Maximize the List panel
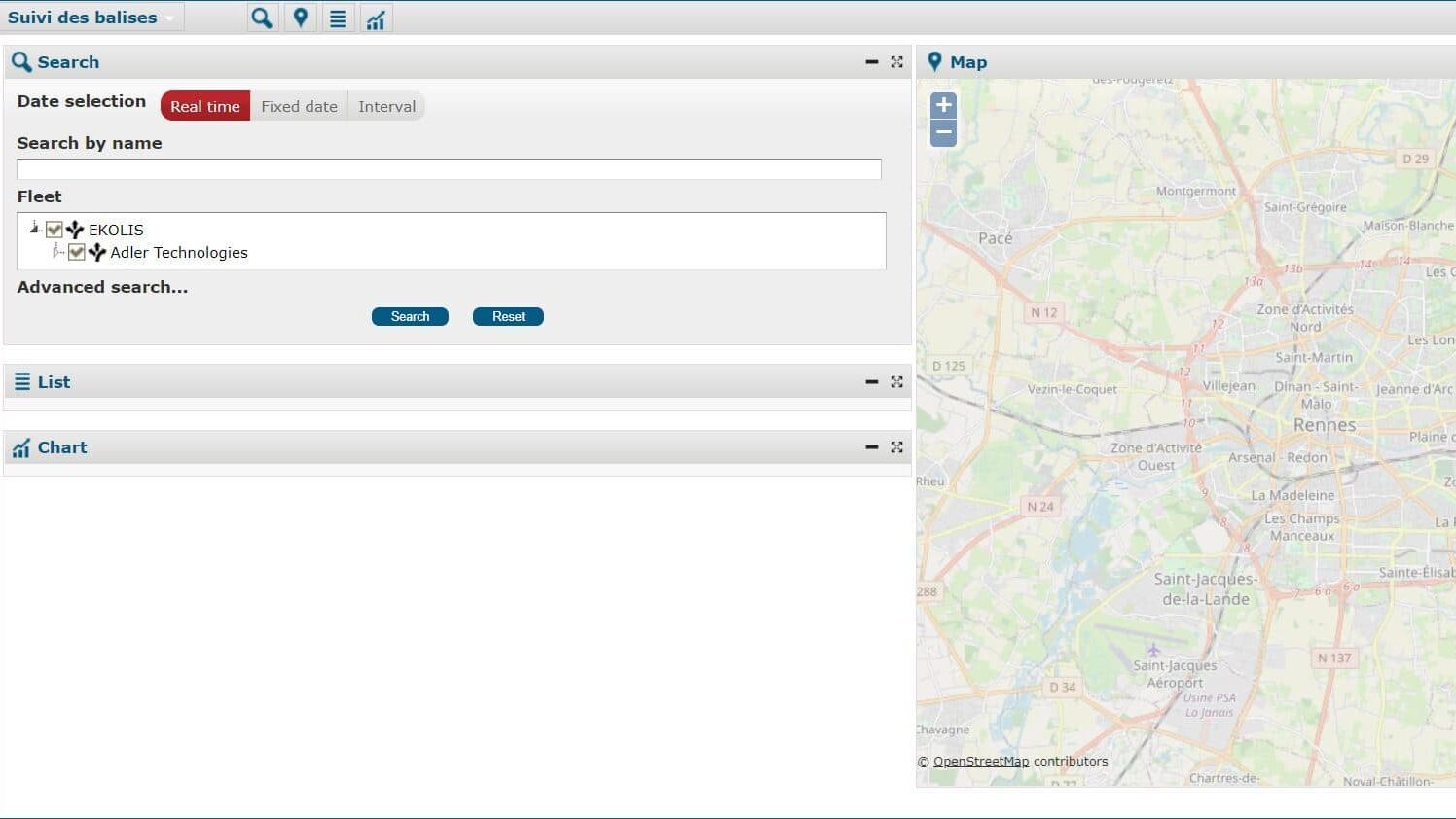Screen dimensions: 1456x819 896,382
